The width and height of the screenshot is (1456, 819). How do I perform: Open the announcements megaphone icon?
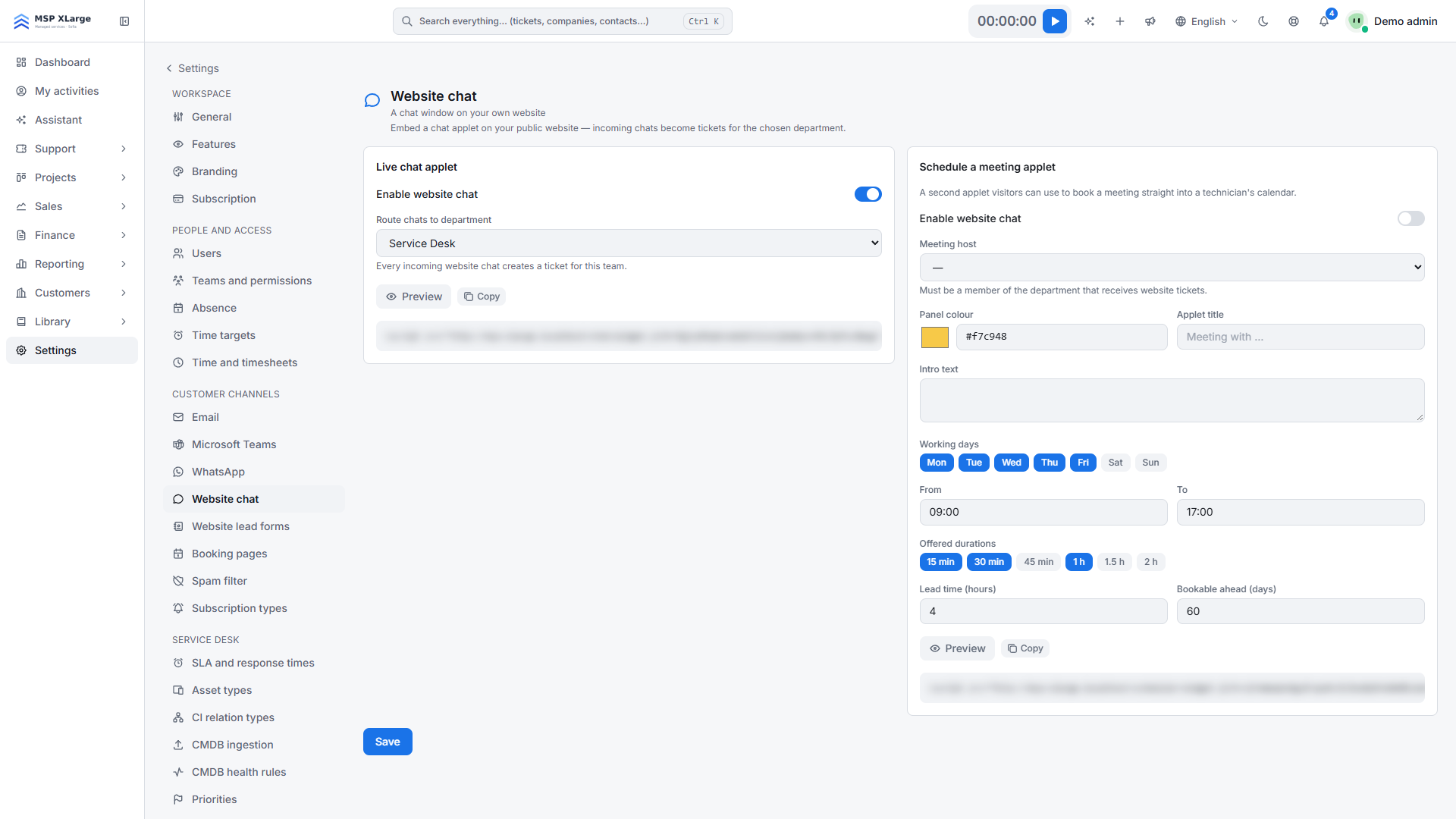click(1150, 21)
